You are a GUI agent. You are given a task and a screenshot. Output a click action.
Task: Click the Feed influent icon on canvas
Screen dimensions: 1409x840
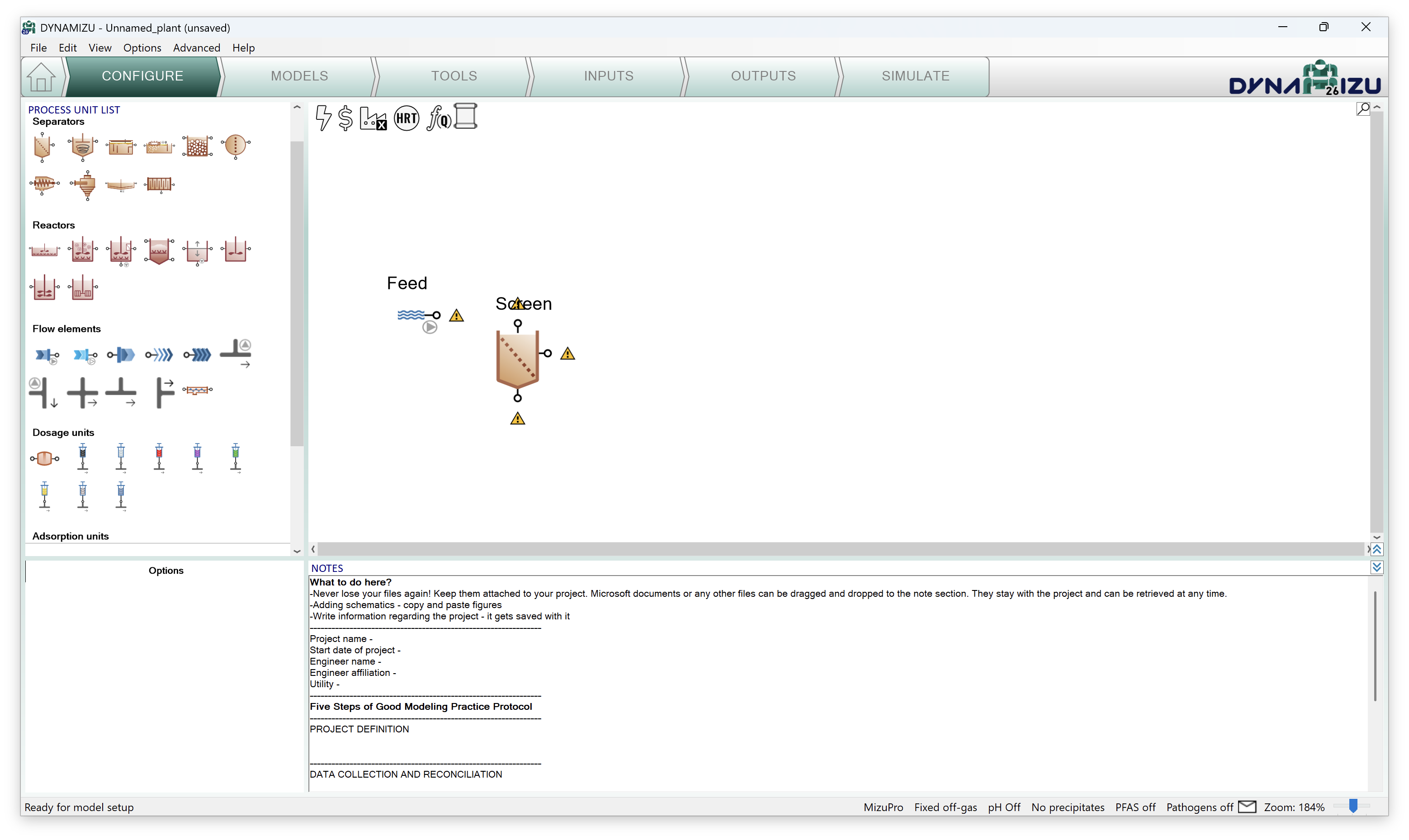(x=412, y=315)
